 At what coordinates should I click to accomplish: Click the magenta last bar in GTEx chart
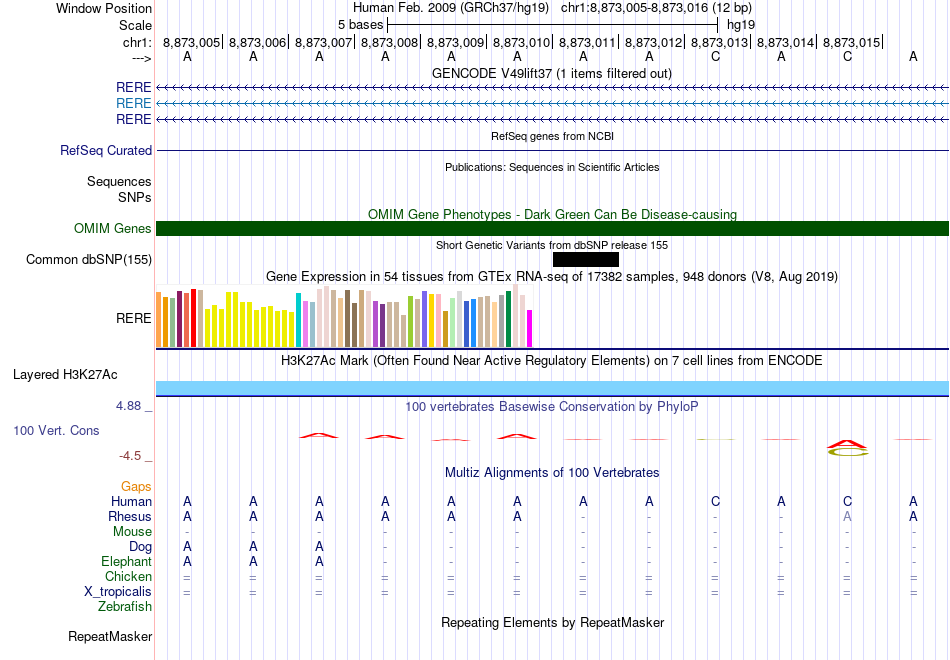(530, 328)
